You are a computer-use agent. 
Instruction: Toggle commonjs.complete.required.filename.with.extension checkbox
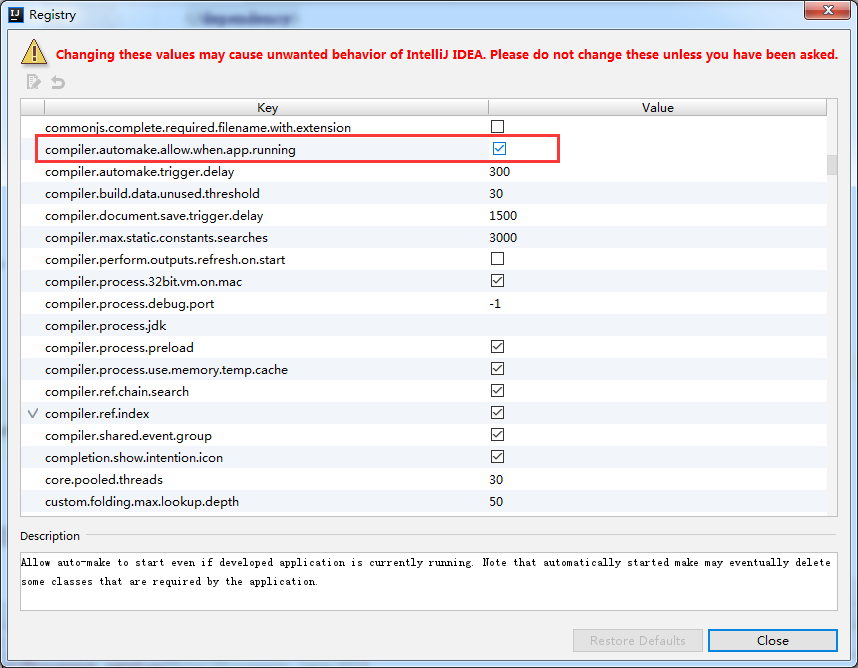497,127
